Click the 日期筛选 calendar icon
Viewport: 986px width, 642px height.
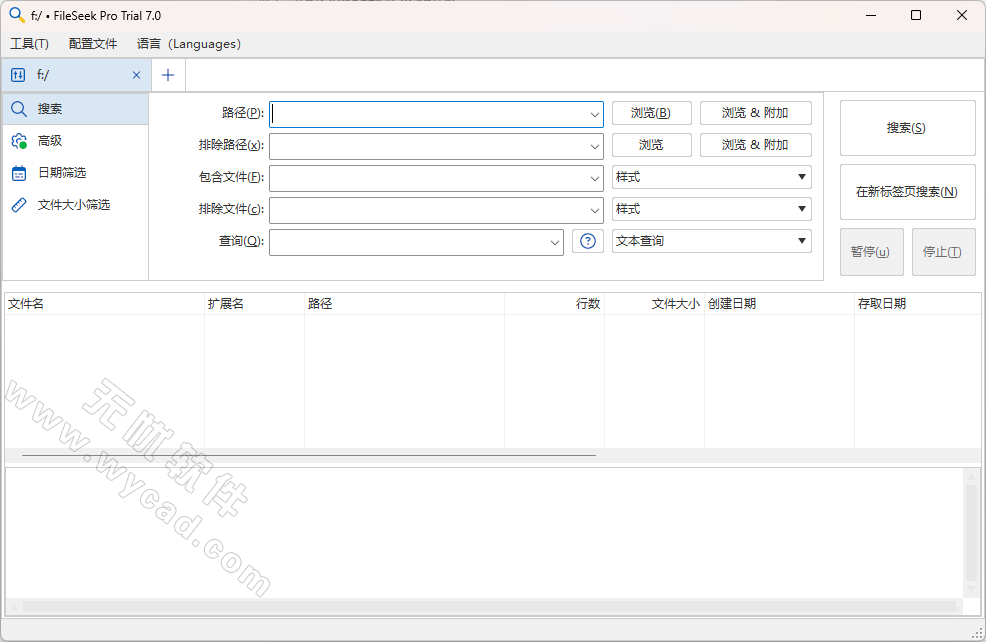19,173
